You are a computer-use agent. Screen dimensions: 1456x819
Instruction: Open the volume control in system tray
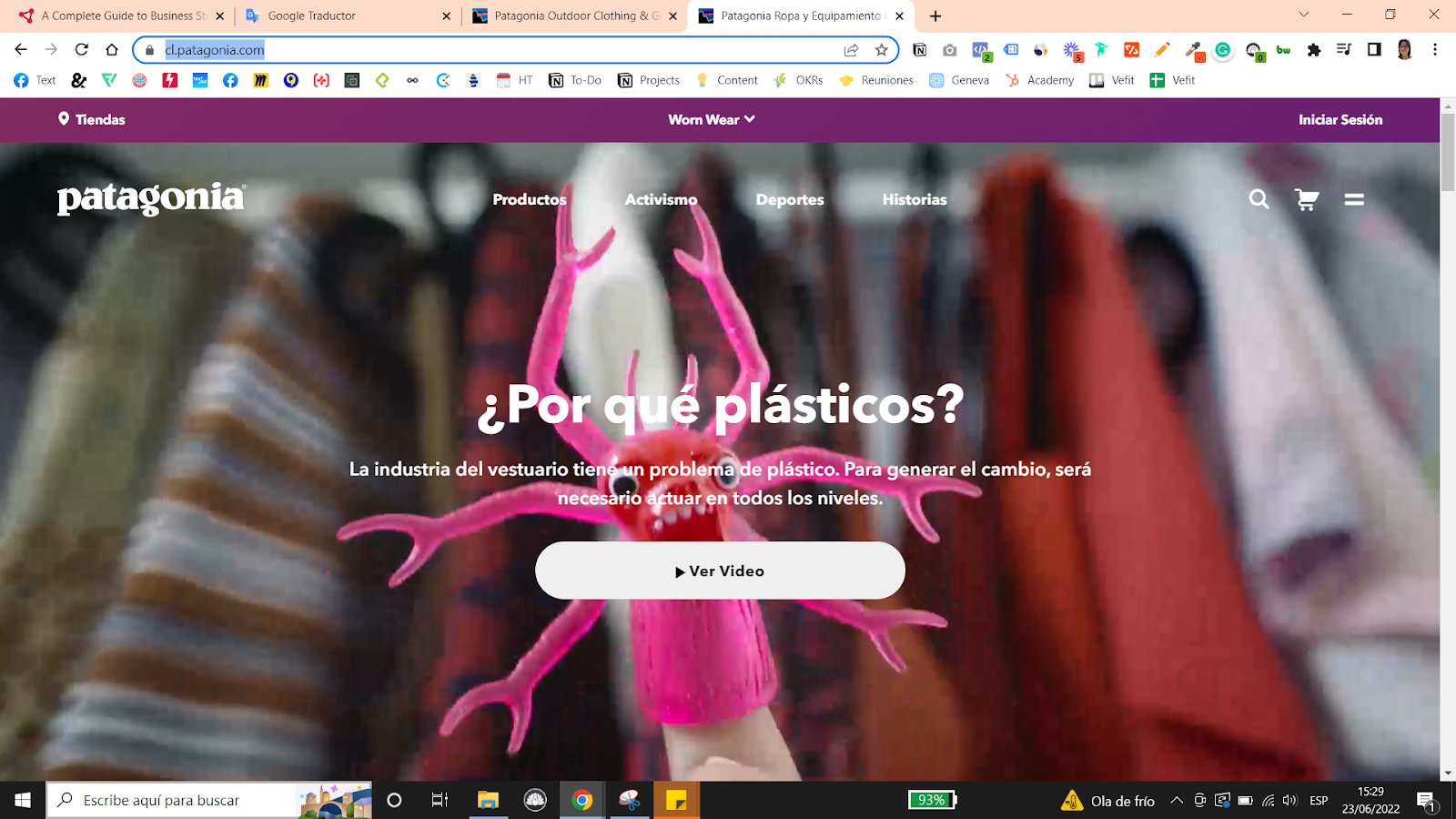coord(1289,800)
